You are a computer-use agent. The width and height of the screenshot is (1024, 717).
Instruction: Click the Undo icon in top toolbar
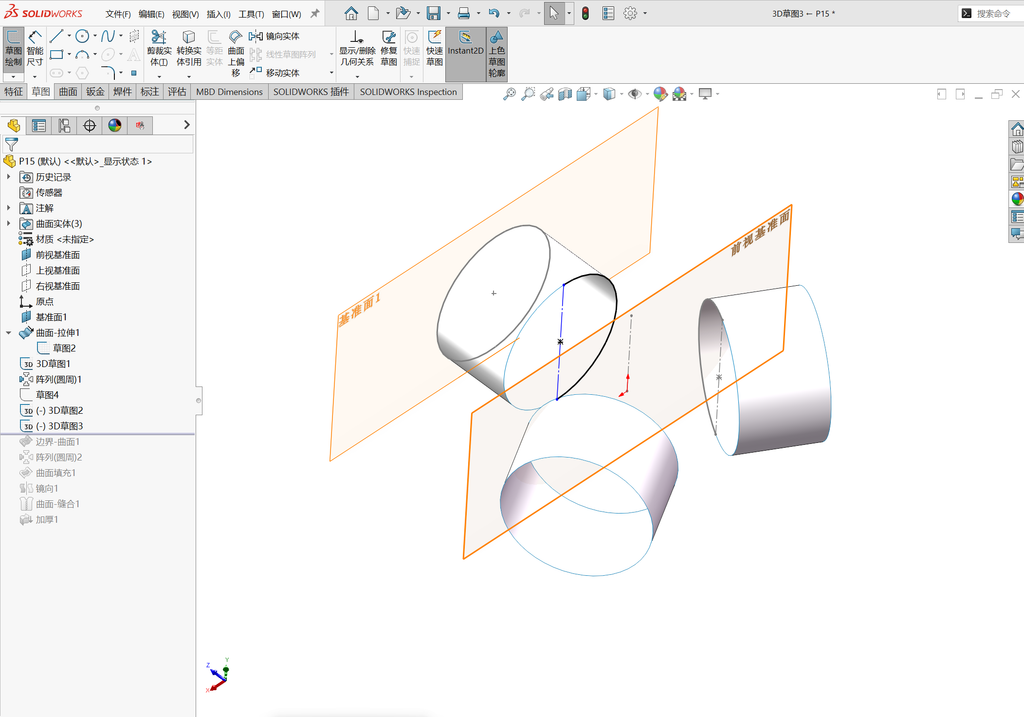click(494, 13)
